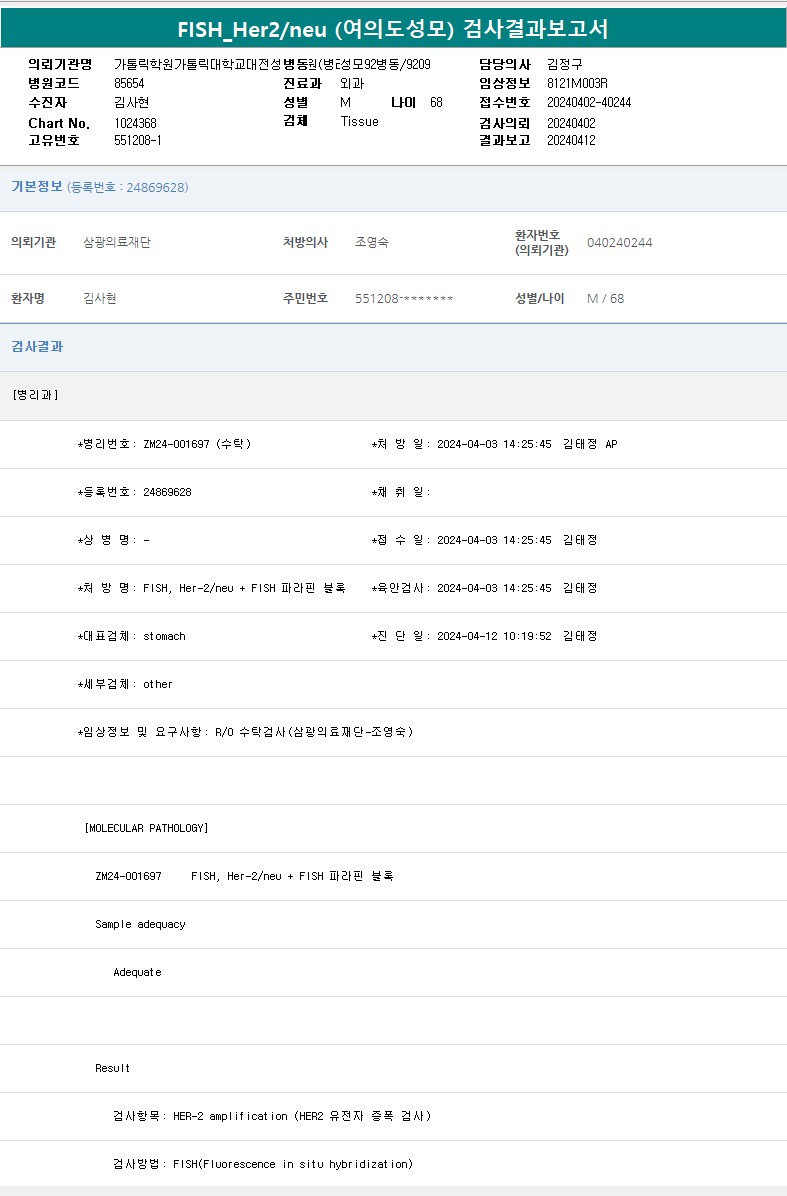Click the 진단일 timestamp 2024-04-12 10:19:52
Screen dimensions: 787x1196
pos(494,636)
